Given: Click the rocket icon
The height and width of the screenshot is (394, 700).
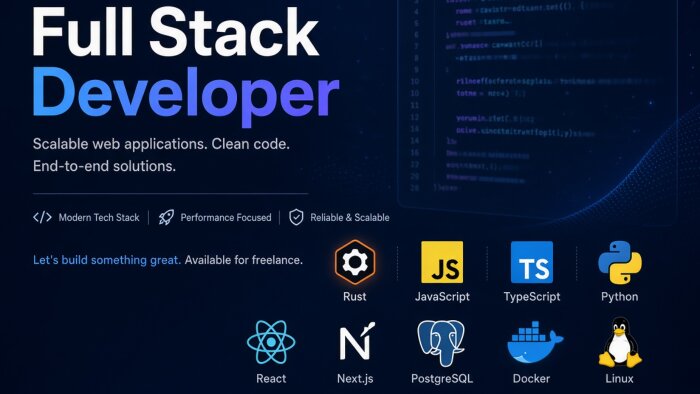Looking at the screenshot, I should 166,217.
